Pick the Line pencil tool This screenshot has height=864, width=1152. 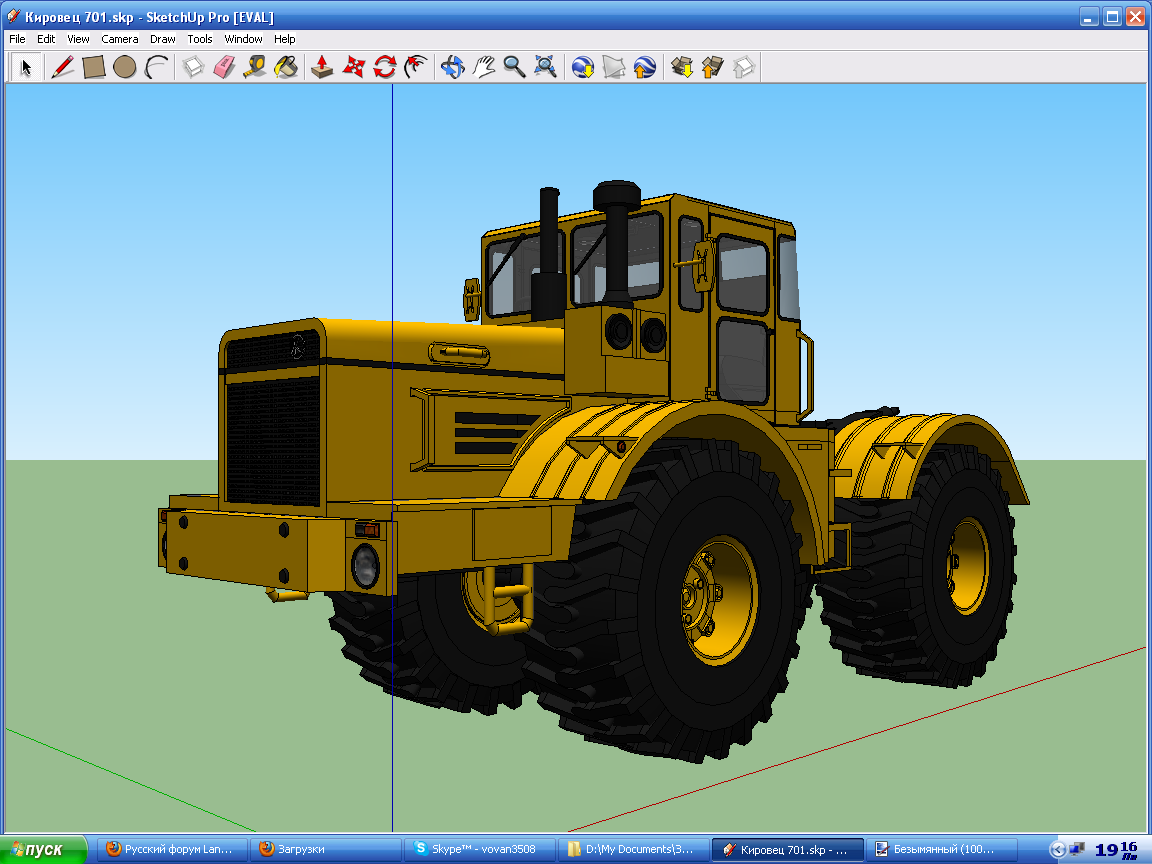tap(62, 68)
